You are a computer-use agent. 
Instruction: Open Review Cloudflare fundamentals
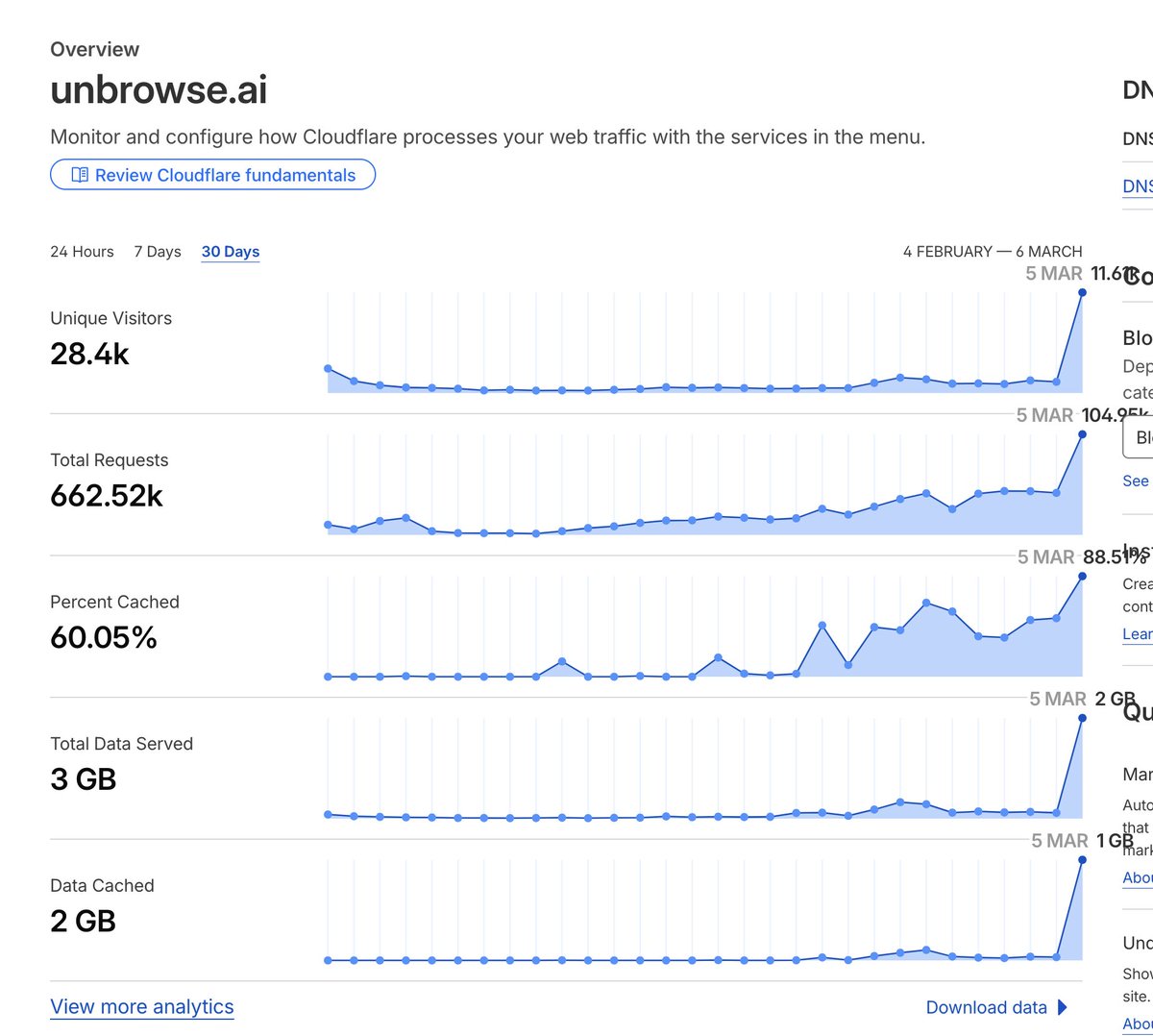[212, 175]
